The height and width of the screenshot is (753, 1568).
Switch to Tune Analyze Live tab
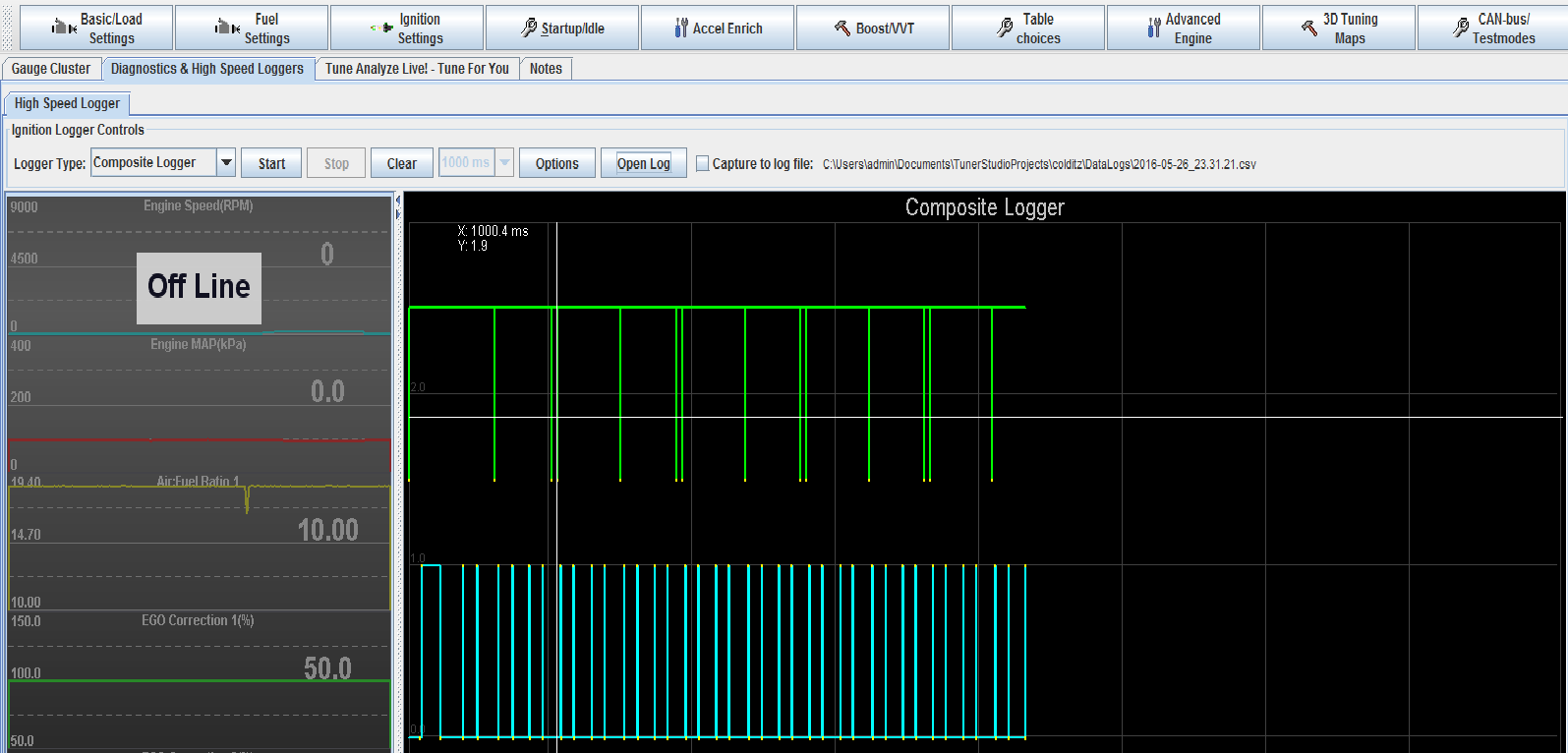pos(417,69)
